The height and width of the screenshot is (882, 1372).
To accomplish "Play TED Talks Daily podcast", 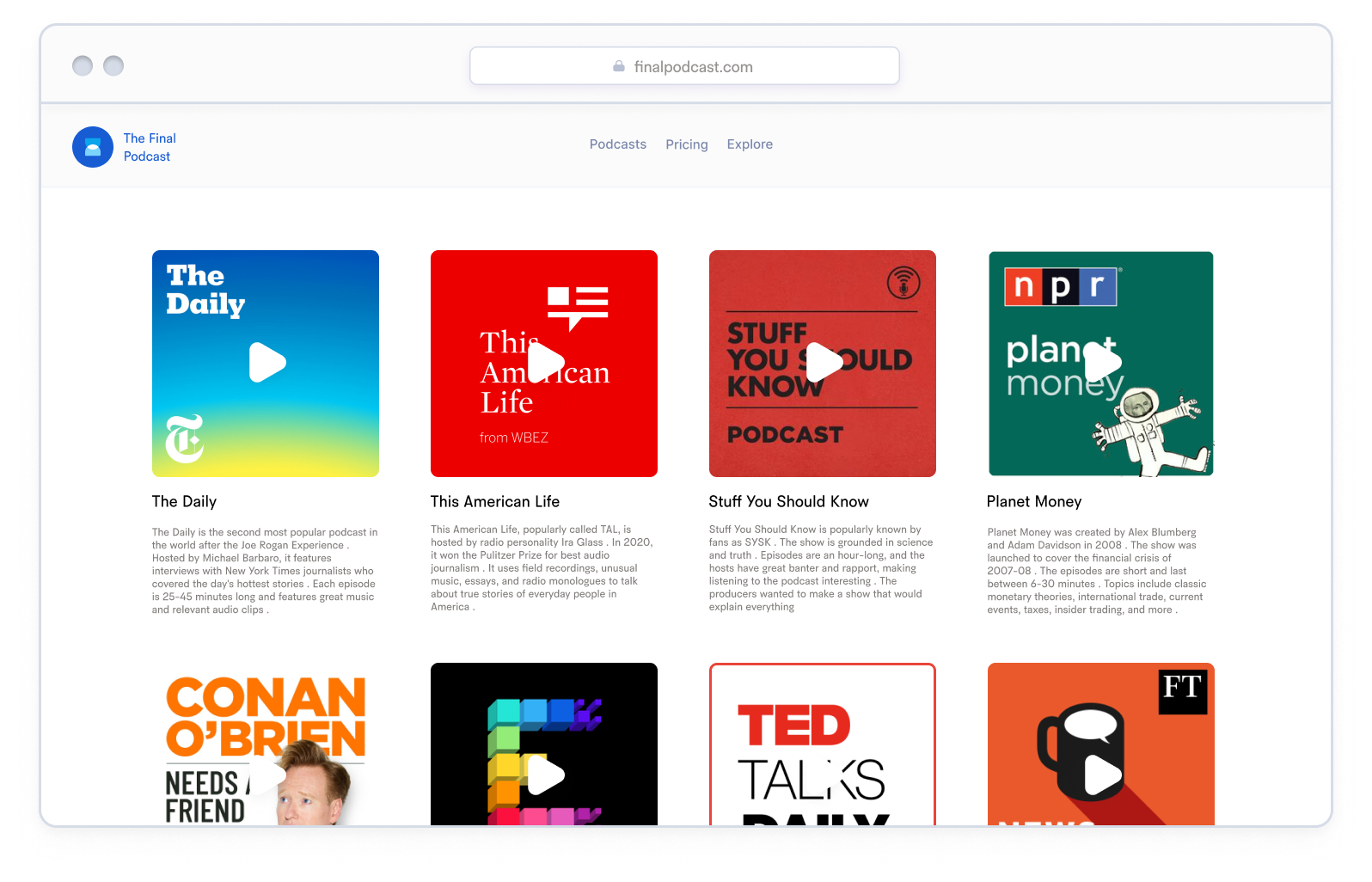I will point(823,775).
